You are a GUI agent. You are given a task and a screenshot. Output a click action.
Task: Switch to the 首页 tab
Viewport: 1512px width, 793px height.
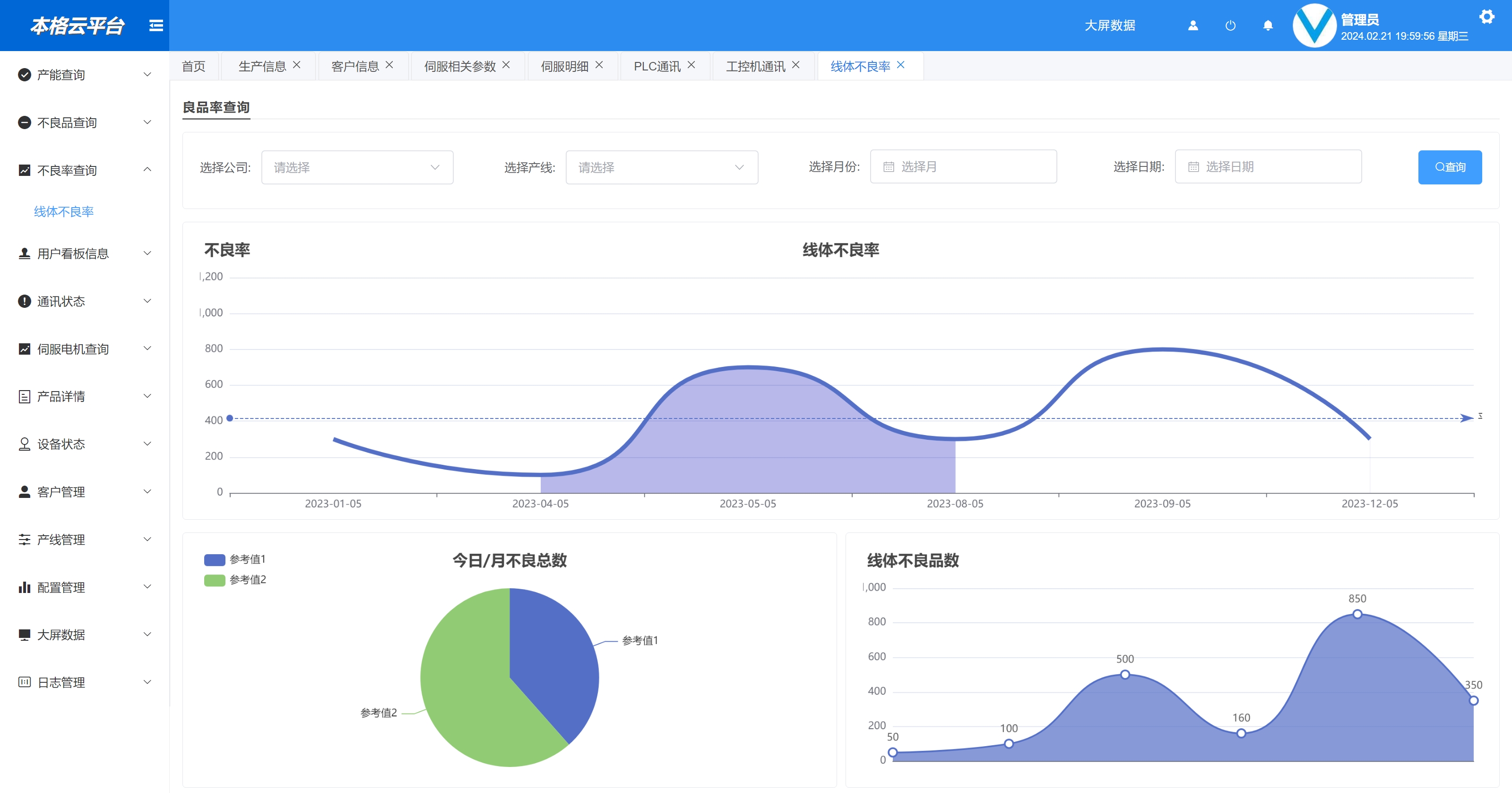click(194, 66)
